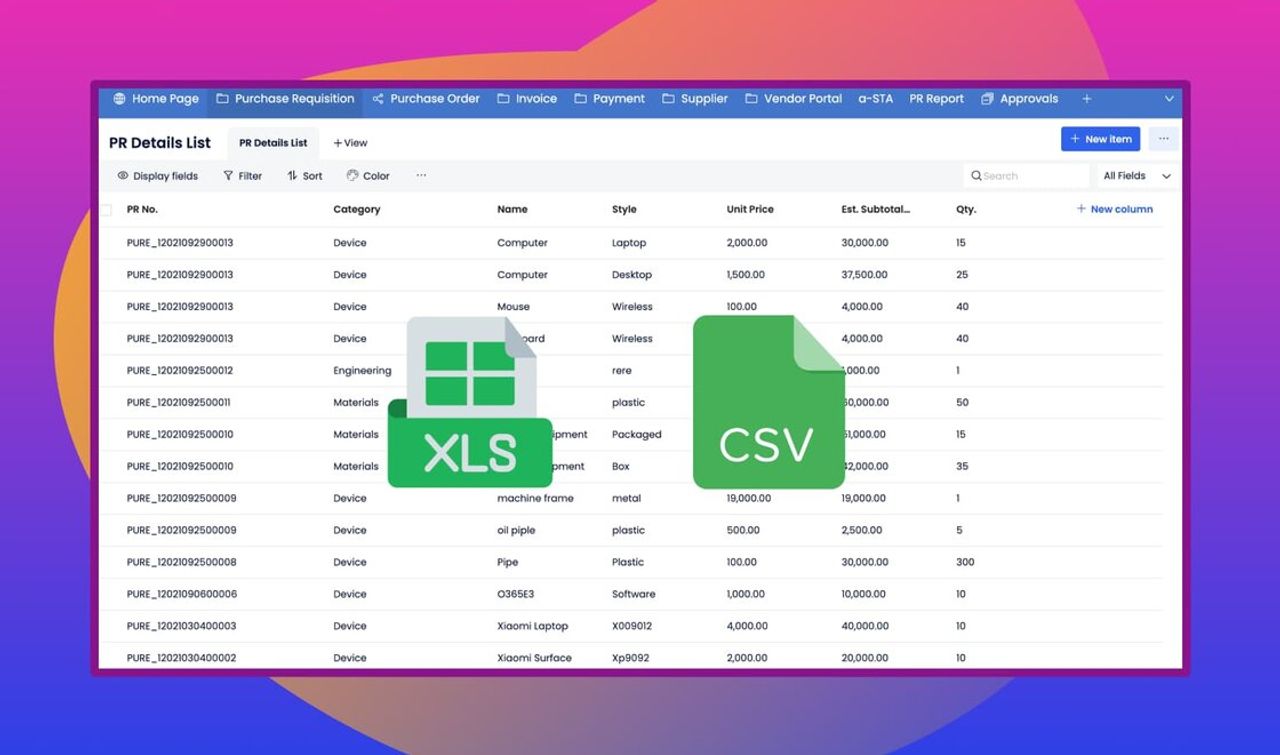1280x755 pixels.
Task: Click the Category column header
Action: [x=357, y=210]
